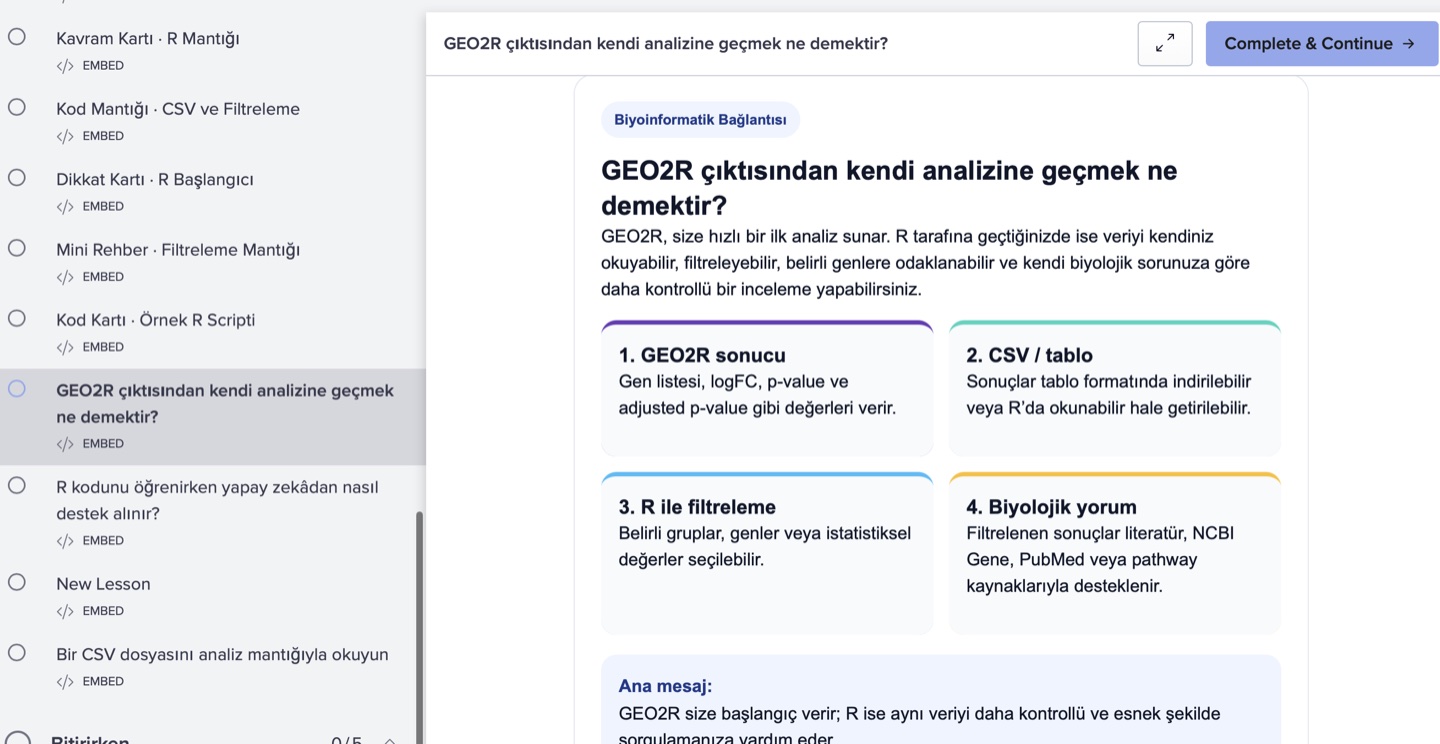
Task: Click the '1. GEO2R sonucu' card
Action: tap(767, 388)
